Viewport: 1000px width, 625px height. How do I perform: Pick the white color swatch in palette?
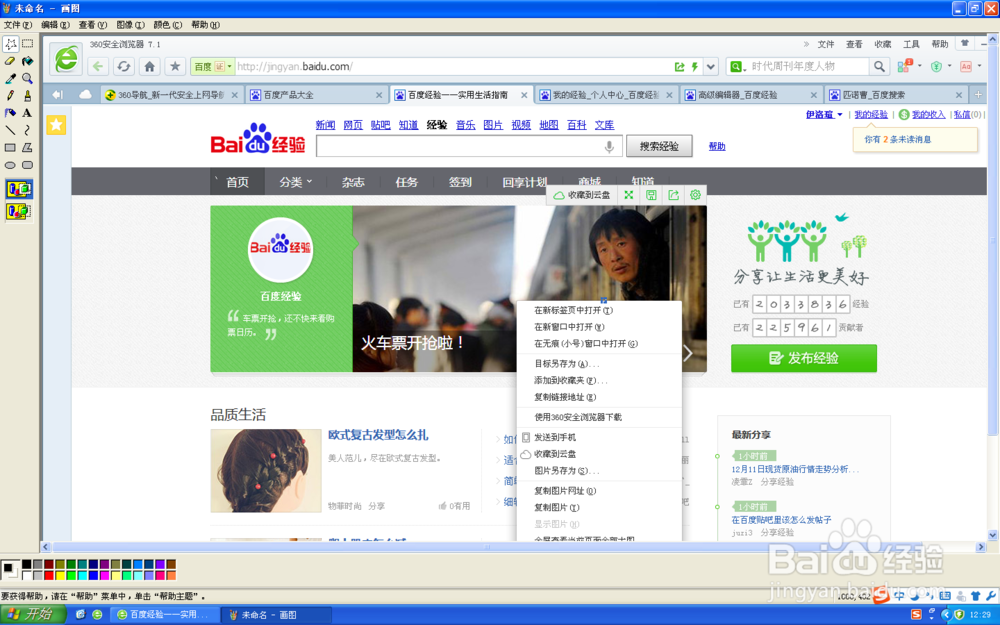[x=27, y=575]
